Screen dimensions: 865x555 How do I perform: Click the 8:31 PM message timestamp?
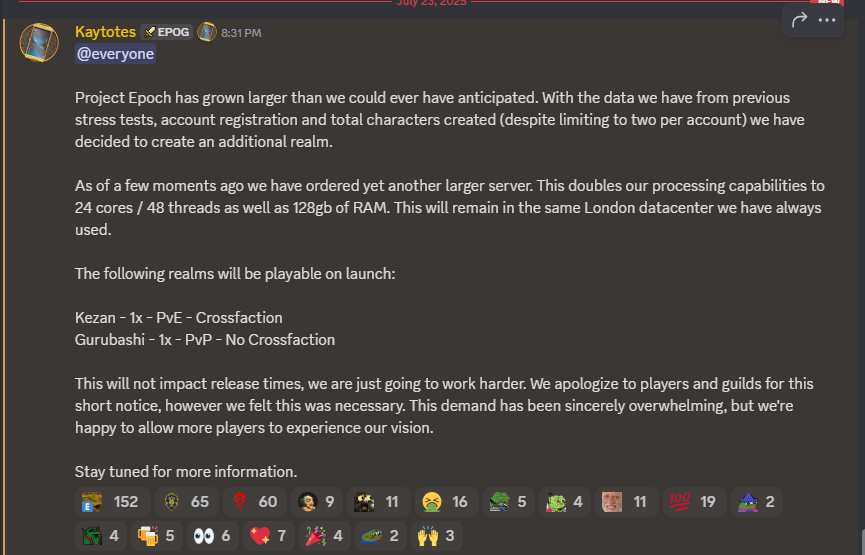click(x=241, y=33)
